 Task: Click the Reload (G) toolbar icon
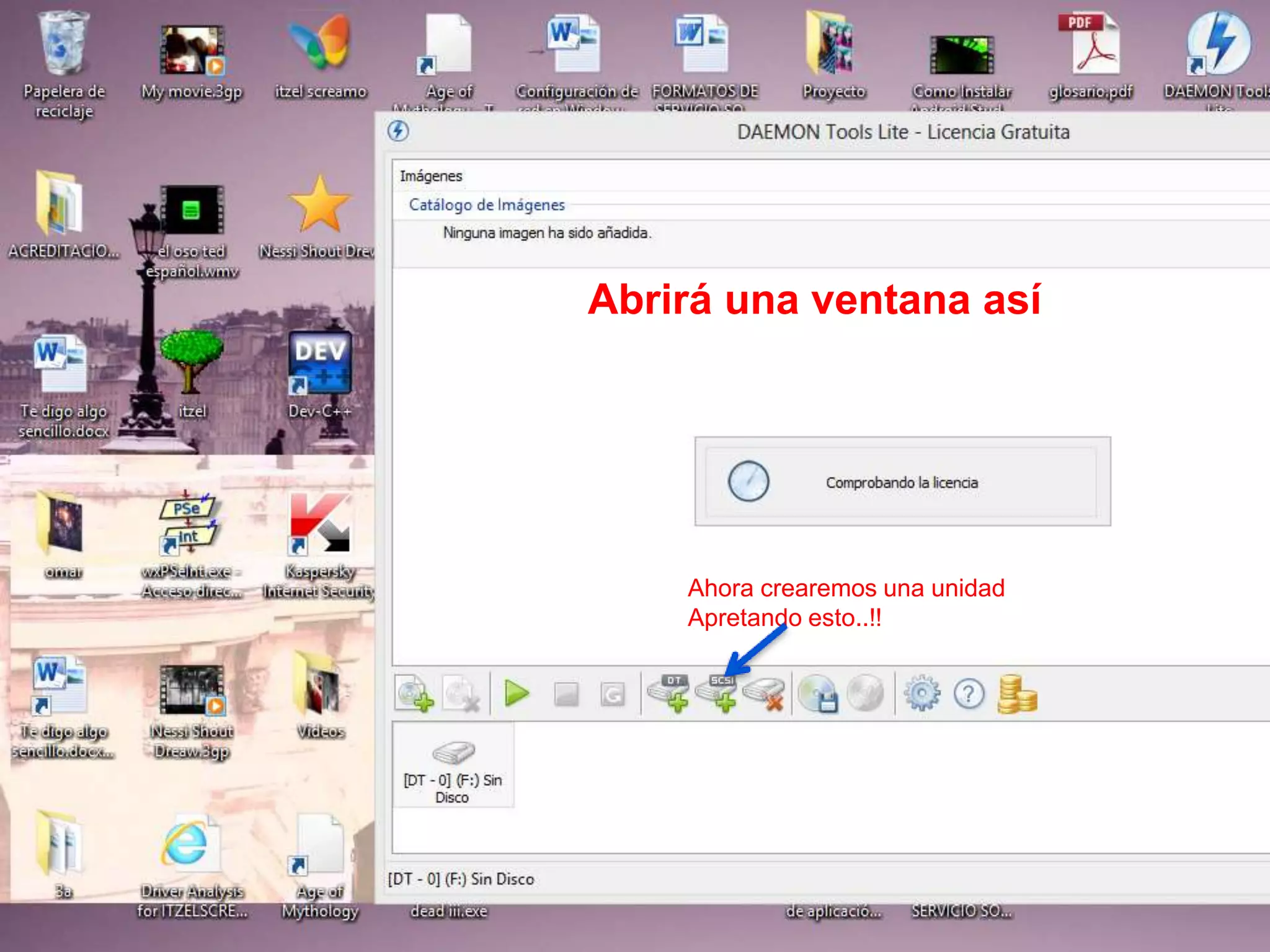pos(613,694)
